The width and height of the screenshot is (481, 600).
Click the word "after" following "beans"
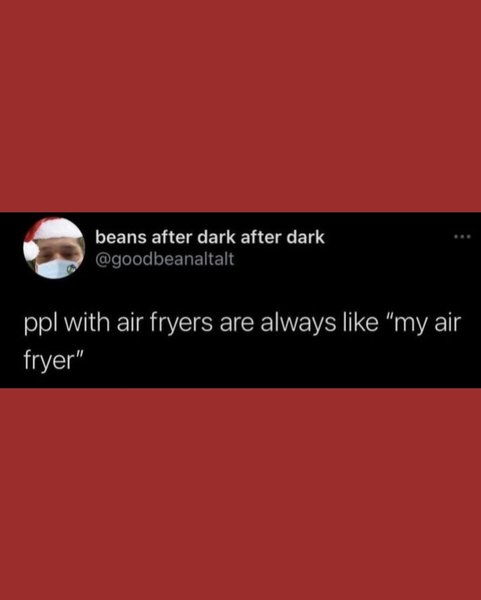tap(172, 237)
